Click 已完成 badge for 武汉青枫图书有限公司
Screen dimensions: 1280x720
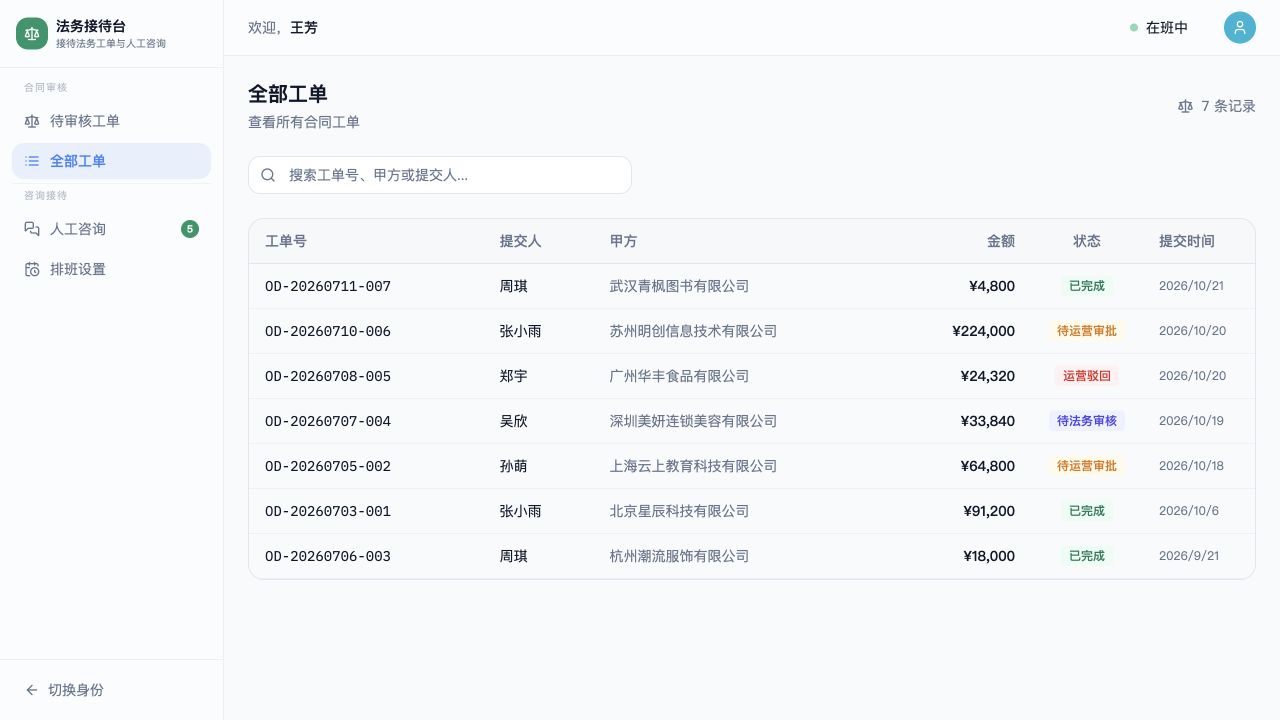tap(1087, 286)
